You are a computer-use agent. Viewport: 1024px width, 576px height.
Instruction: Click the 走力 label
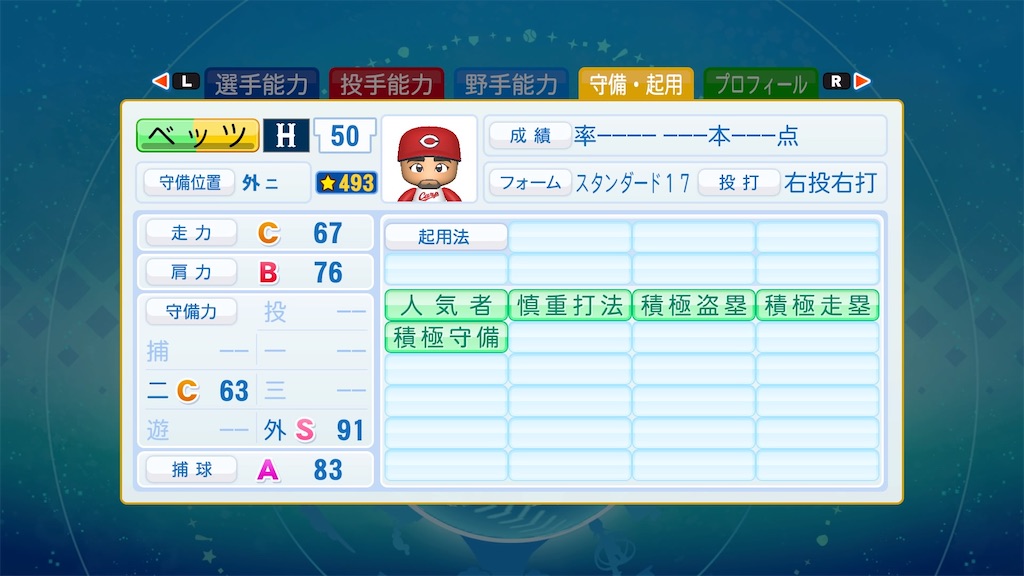tap(191, 232)
